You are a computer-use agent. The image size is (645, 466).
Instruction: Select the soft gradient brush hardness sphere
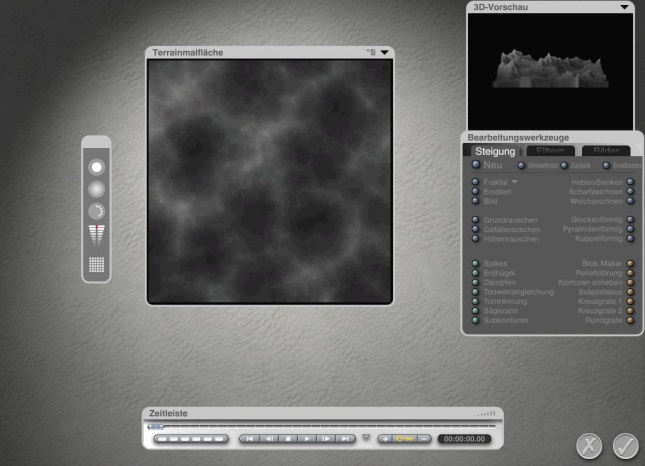pyautogui.click(x=97, y=189)
